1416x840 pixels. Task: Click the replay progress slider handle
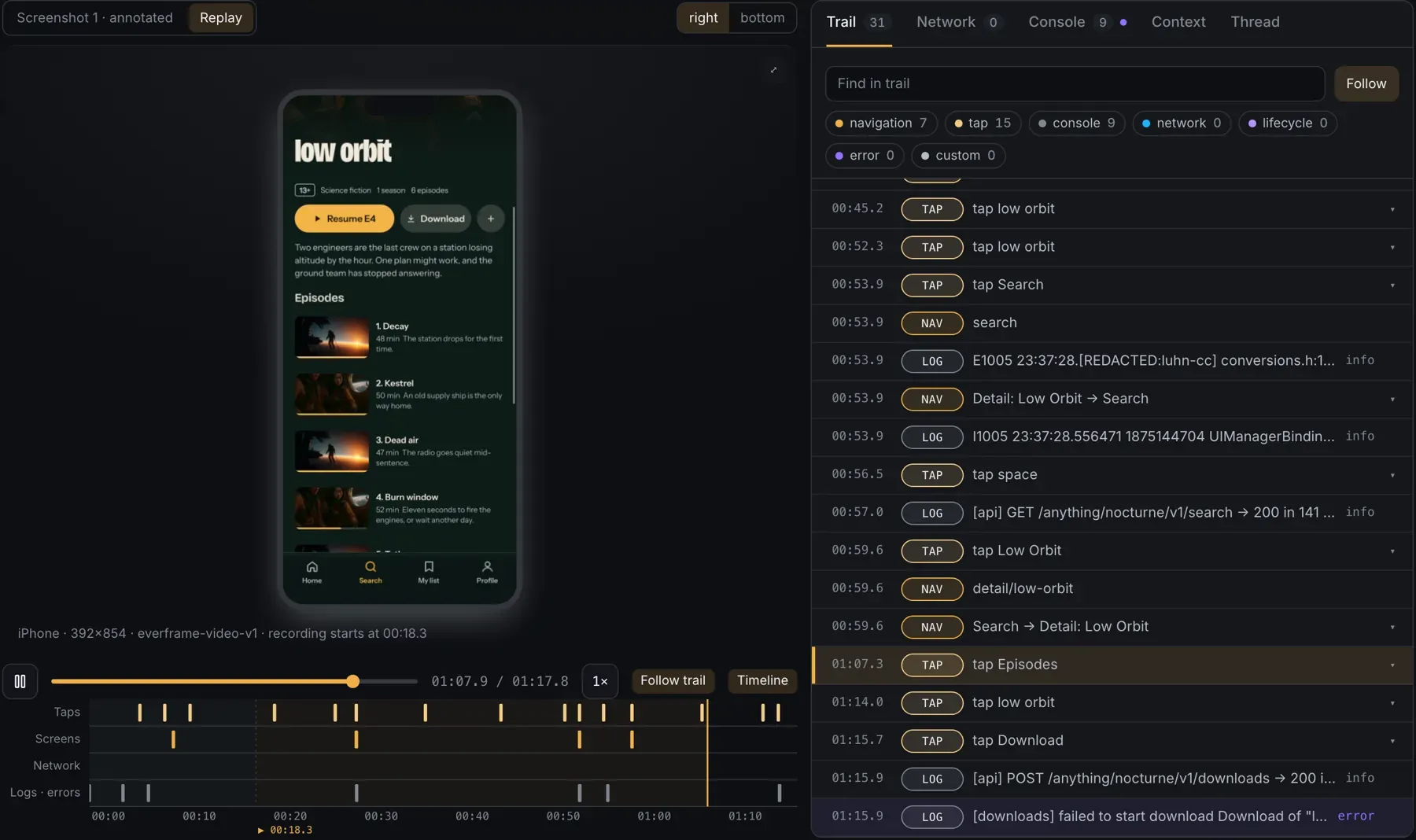pos(353,681)
